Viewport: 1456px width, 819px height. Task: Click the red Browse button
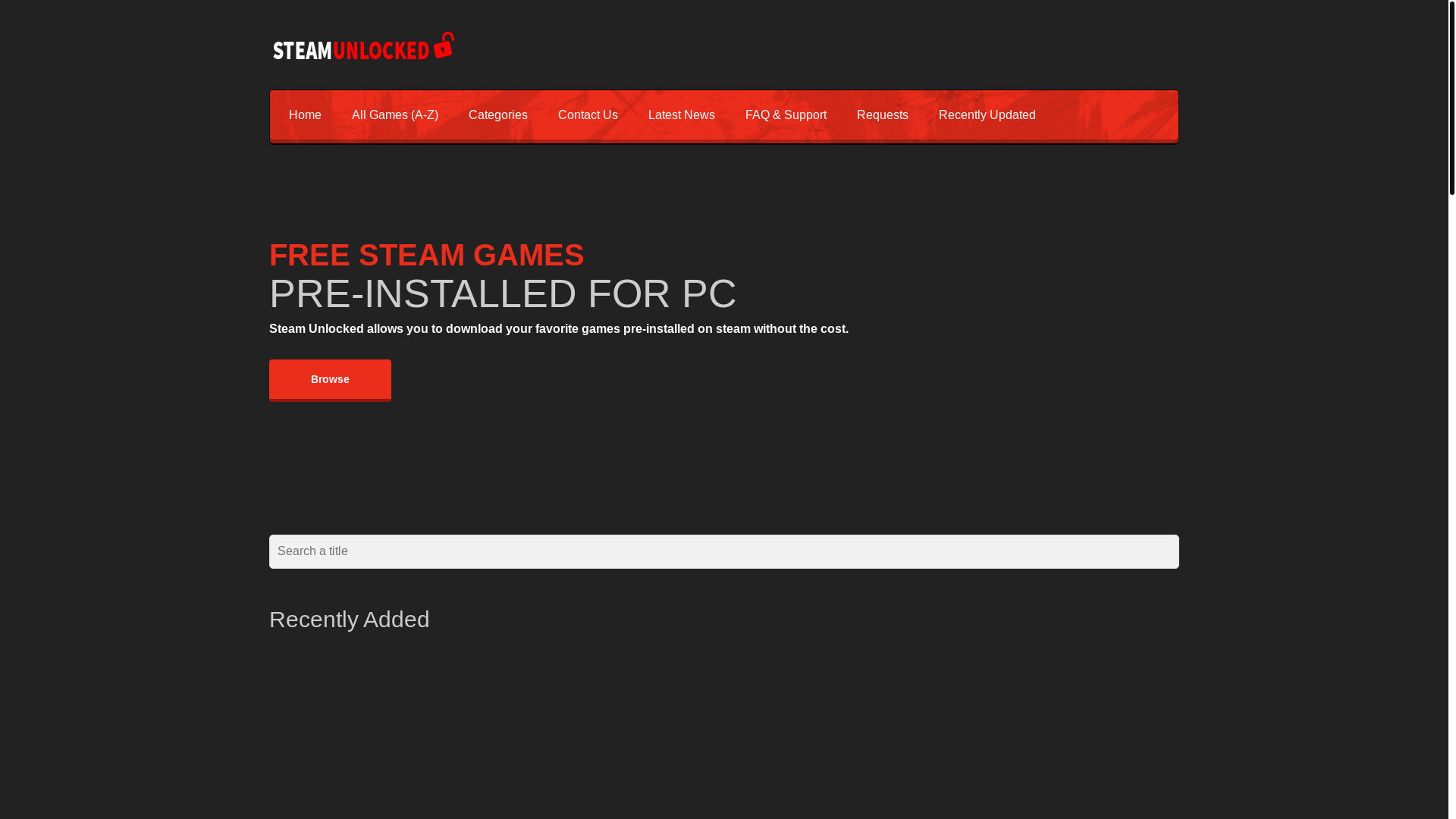coord(330,380)
